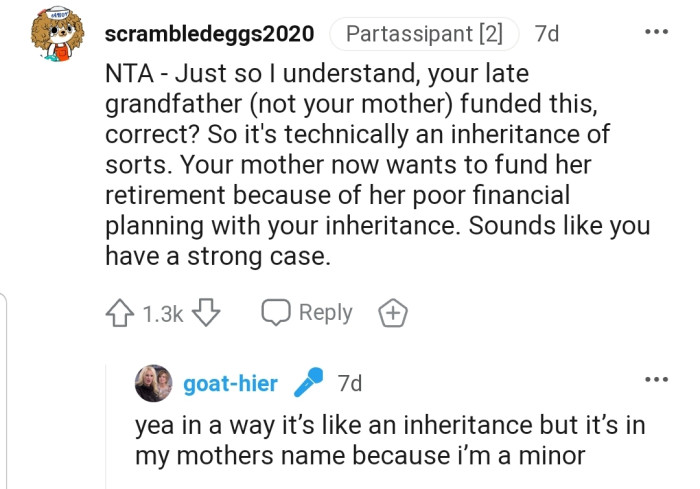The height and width of the screenshot is (489, 700).
Task: Open the three-dot menu on goat-hier's reply
Action: click(x=656, y=380)
